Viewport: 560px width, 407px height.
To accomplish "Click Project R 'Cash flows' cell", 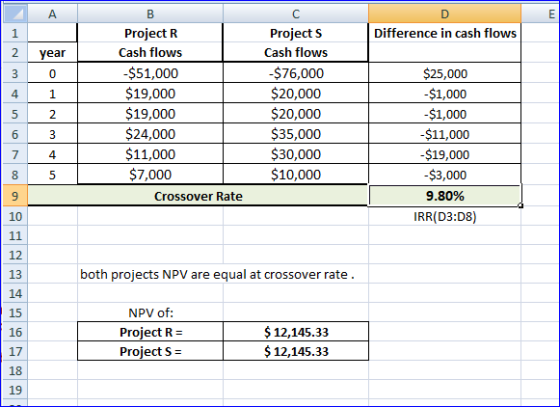I will [x=150, y=52].
